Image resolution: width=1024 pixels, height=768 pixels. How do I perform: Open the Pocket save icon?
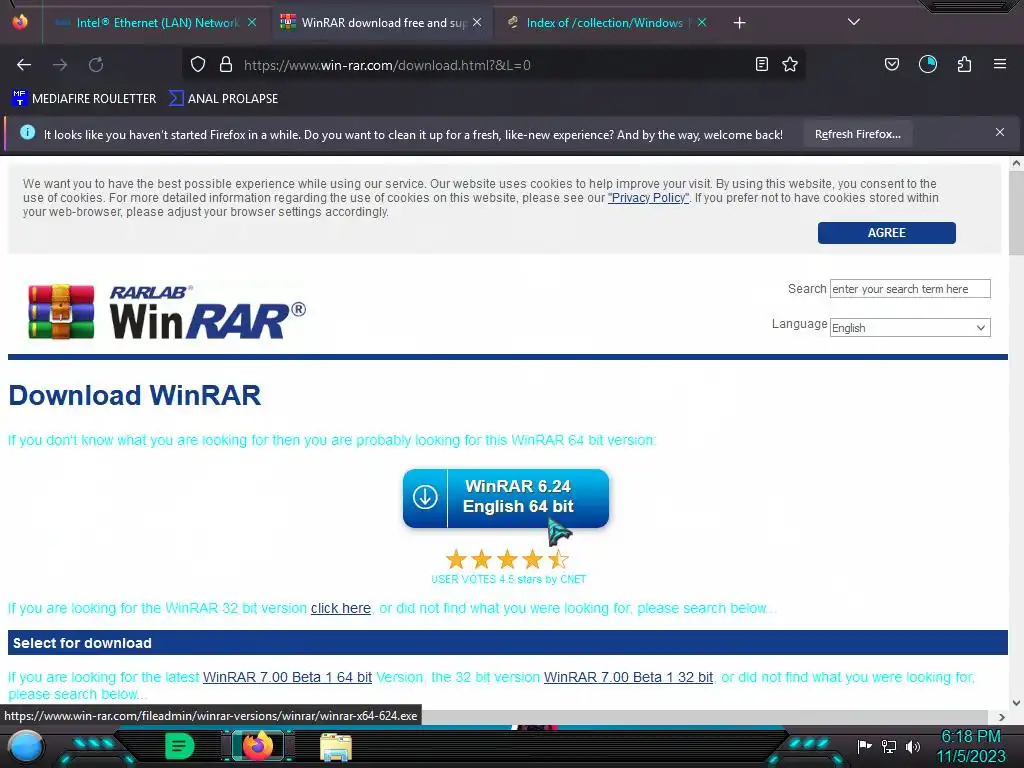[891, 64]
